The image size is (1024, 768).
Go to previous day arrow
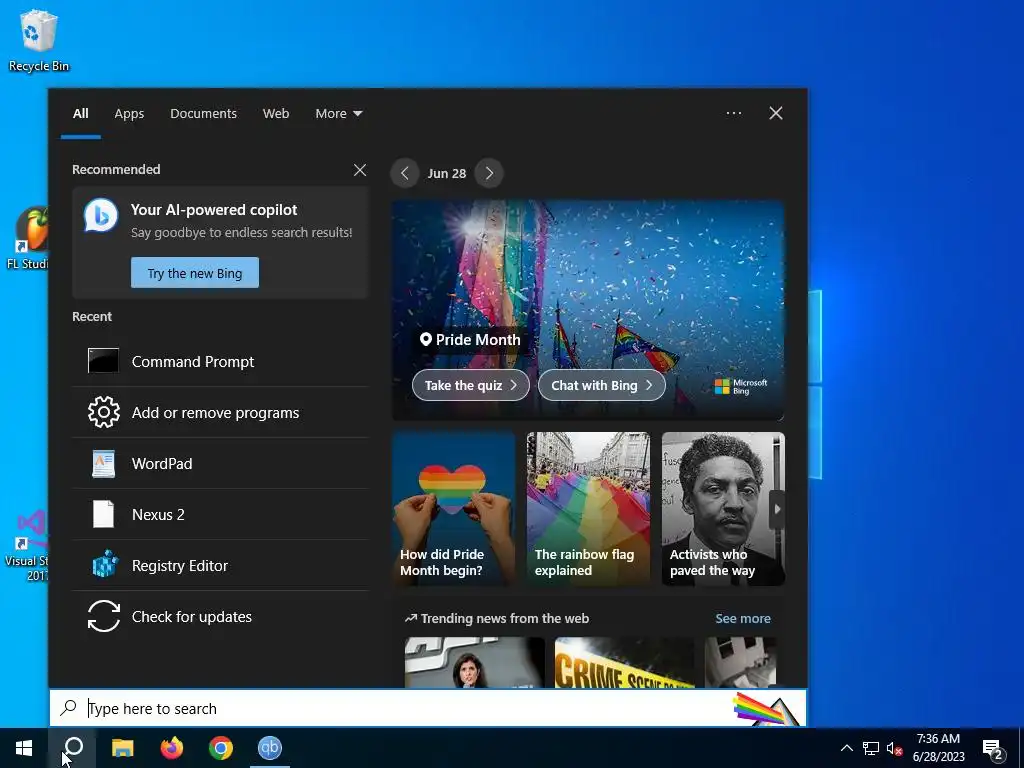(x=405, y=173)
